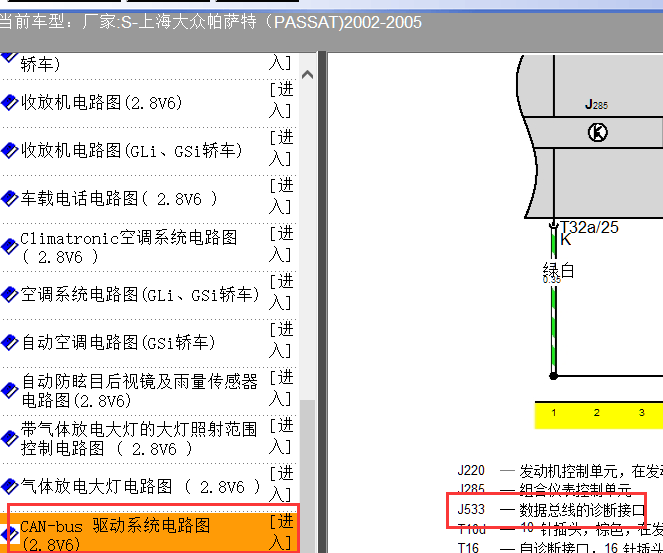The width and height of the screenshot is (663, 553).
Task: Click book icon beside CAN-bus 驱动系统电路图
Action: pyautogui.click(x=9, y=534)
